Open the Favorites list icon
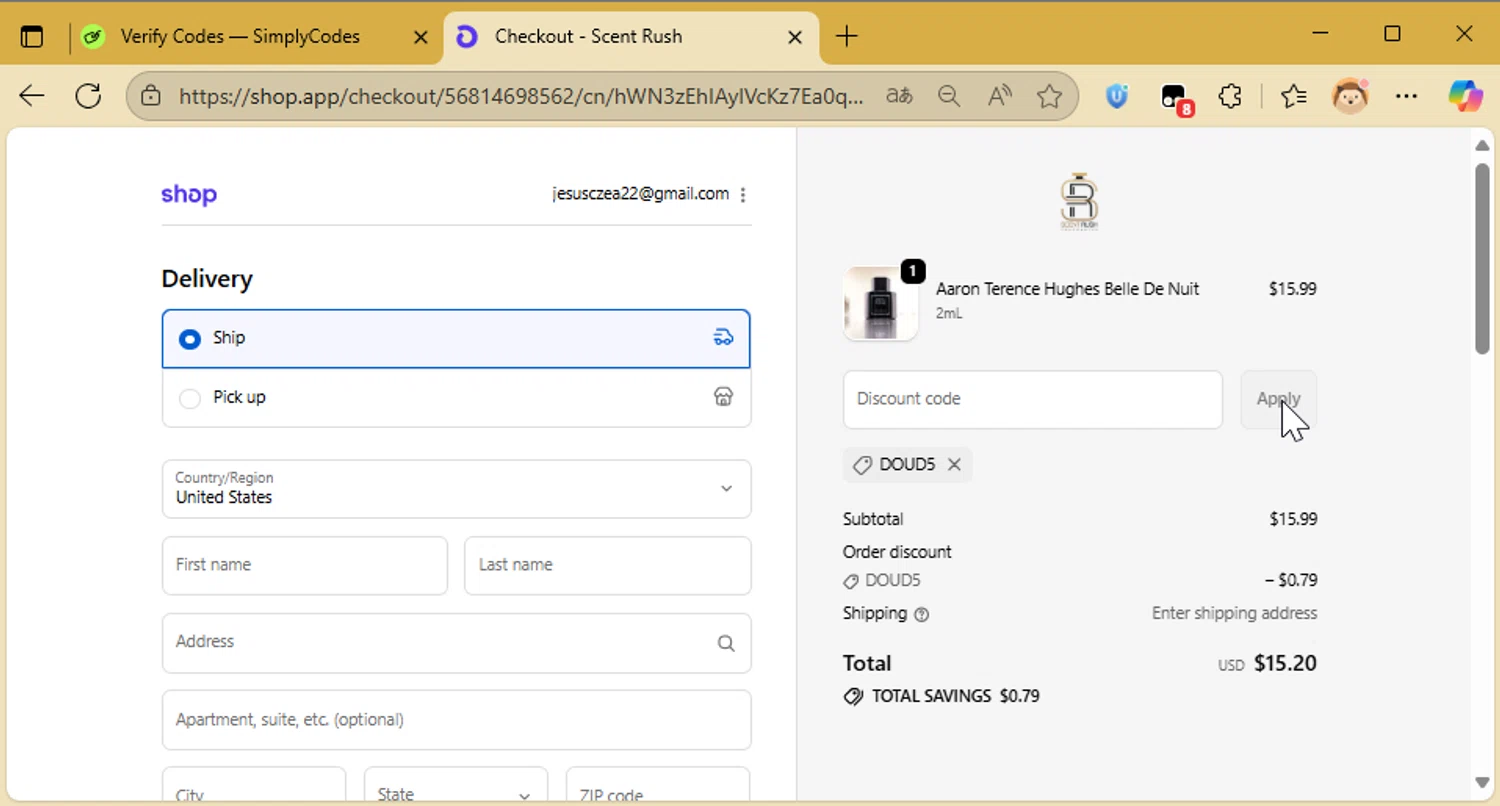The height and width of the screenshot is (806, 1500). point(1293,96)
